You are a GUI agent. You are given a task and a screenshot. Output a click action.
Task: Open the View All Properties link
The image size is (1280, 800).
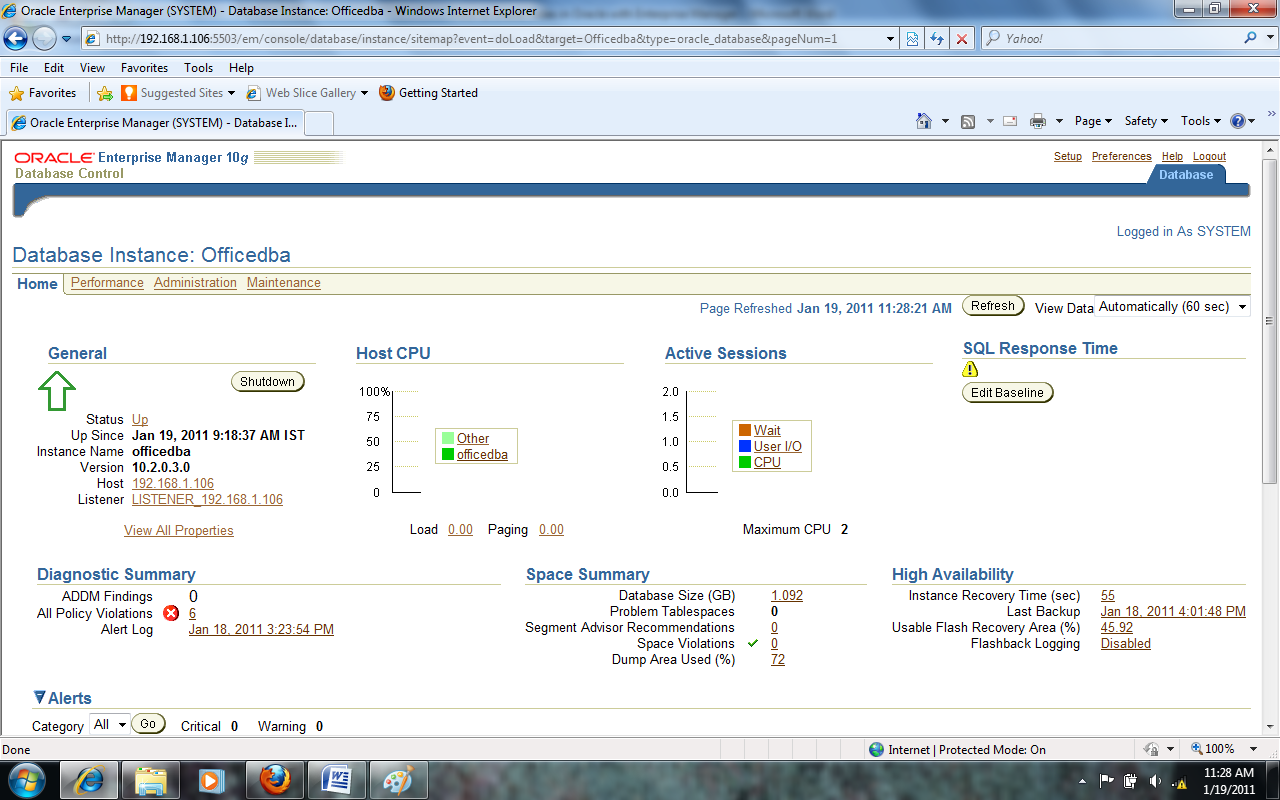179,531
